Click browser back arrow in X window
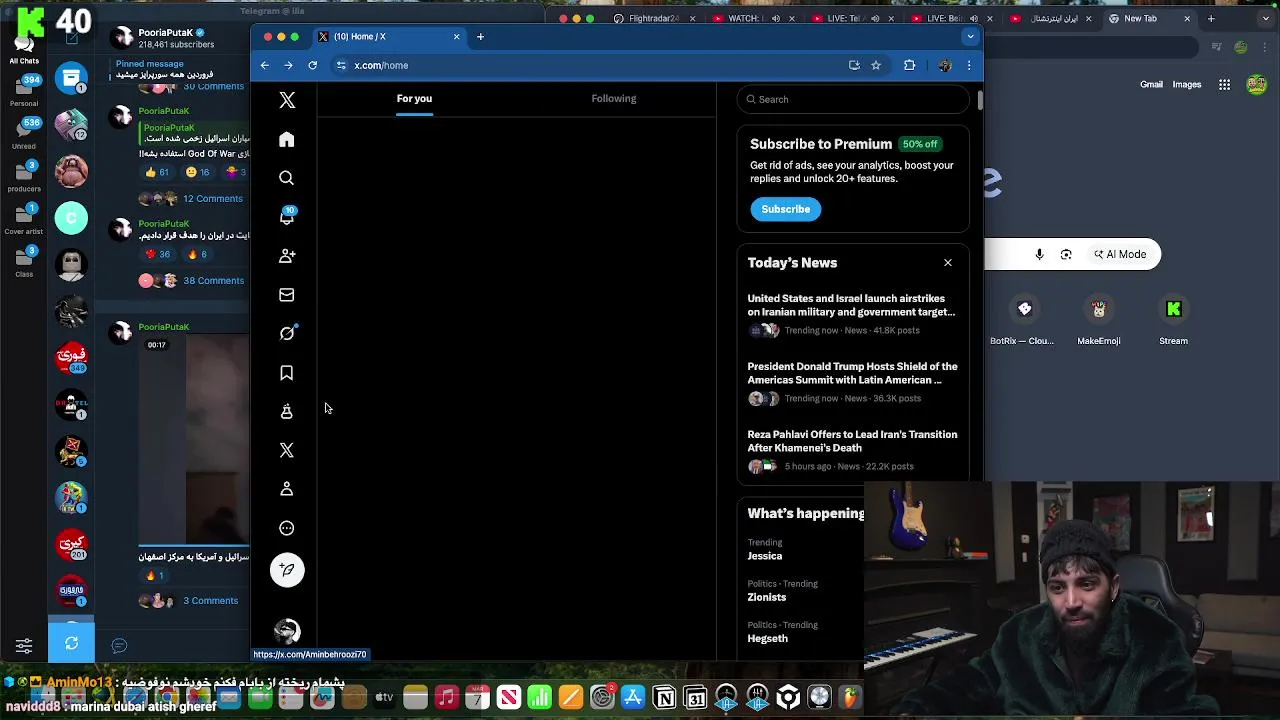1280x720 pixels. pyautogui.click(x=265, y=65)
